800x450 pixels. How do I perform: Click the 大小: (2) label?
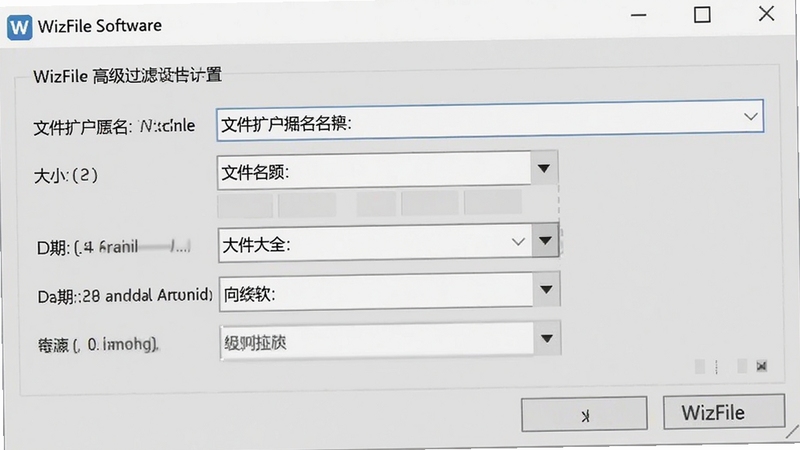[x=66, y=176]
